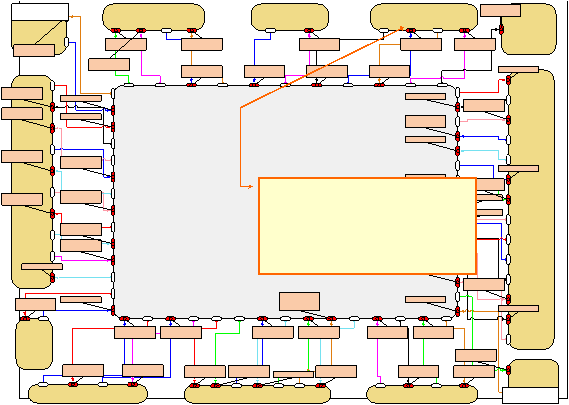Select the tan block in top-right corner
569x405 pixels.
(x=529, y=29)
